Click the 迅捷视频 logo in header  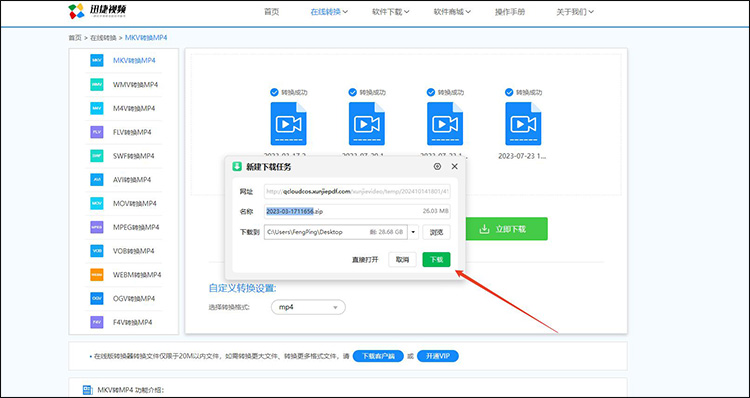97,11
